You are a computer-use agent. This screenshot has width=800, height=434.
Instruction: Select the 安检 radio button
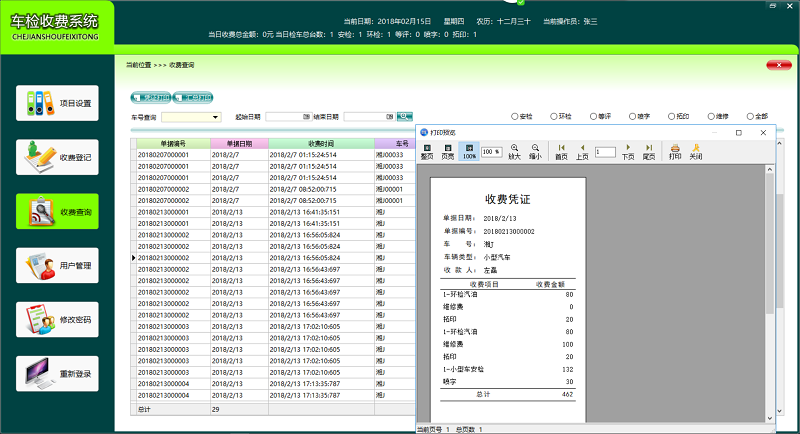click(x=515, y=117)
